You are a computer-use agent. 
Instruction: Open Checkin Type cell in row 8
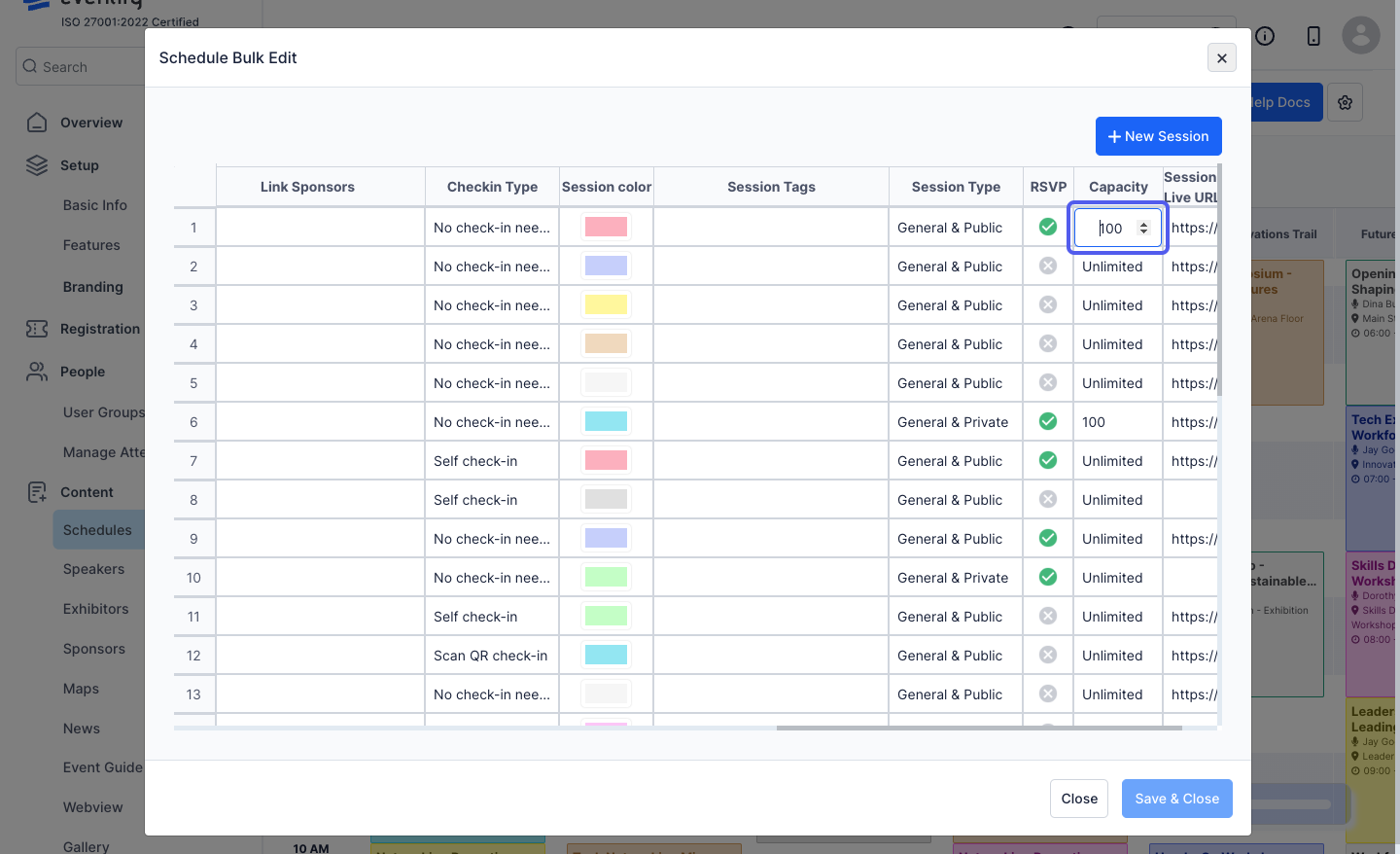coord(492,500)
